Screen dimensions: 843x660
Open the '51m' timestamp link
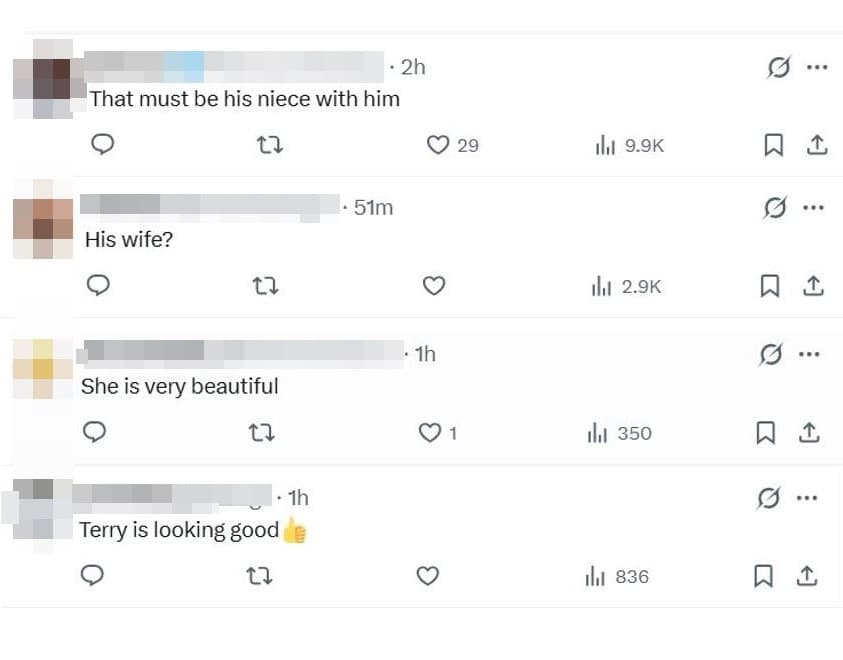373,207
